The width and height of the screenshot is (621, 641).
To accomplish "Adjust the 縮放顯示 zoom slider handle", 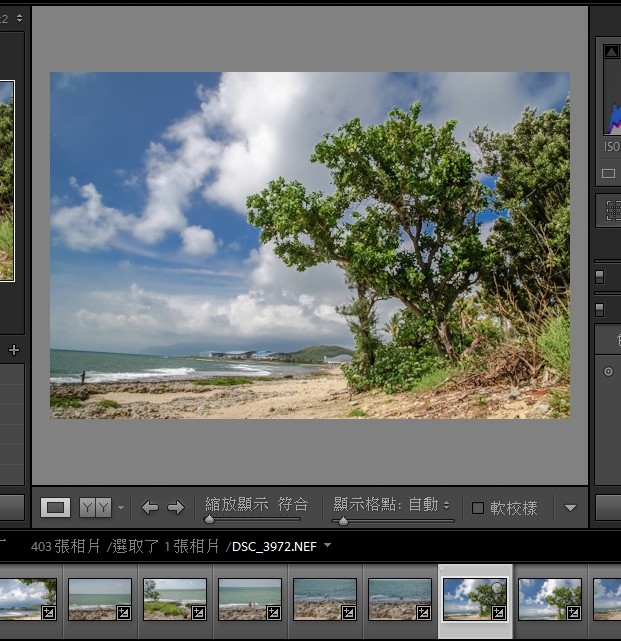I will [x=209, y=520].
